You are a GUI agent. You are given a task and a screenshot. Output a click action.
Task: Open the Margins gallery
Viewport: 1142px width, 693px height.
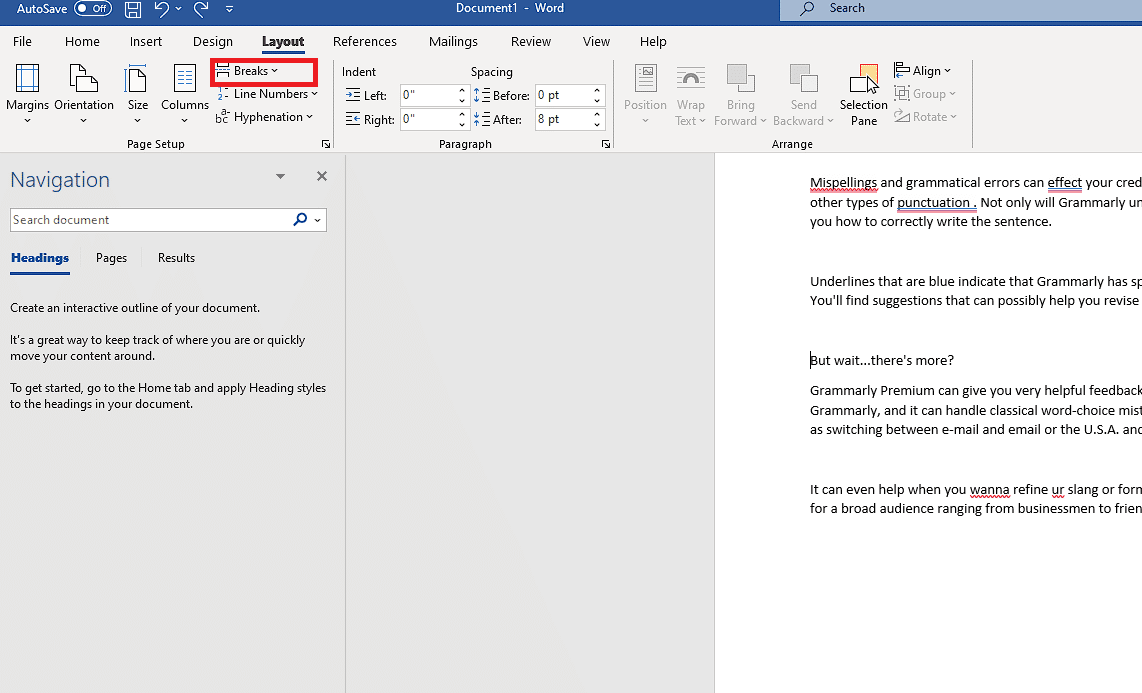click(27, 94)
